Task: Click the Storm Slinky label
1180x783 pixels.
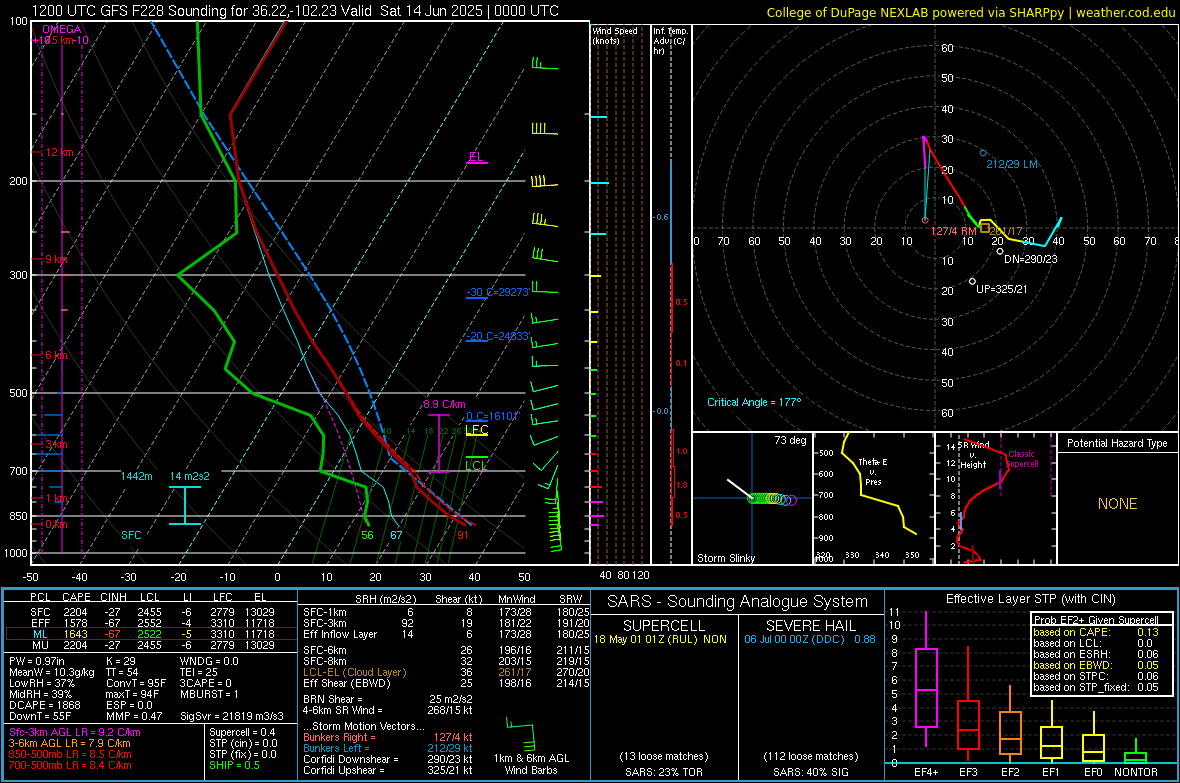Action: coord(725,558)
